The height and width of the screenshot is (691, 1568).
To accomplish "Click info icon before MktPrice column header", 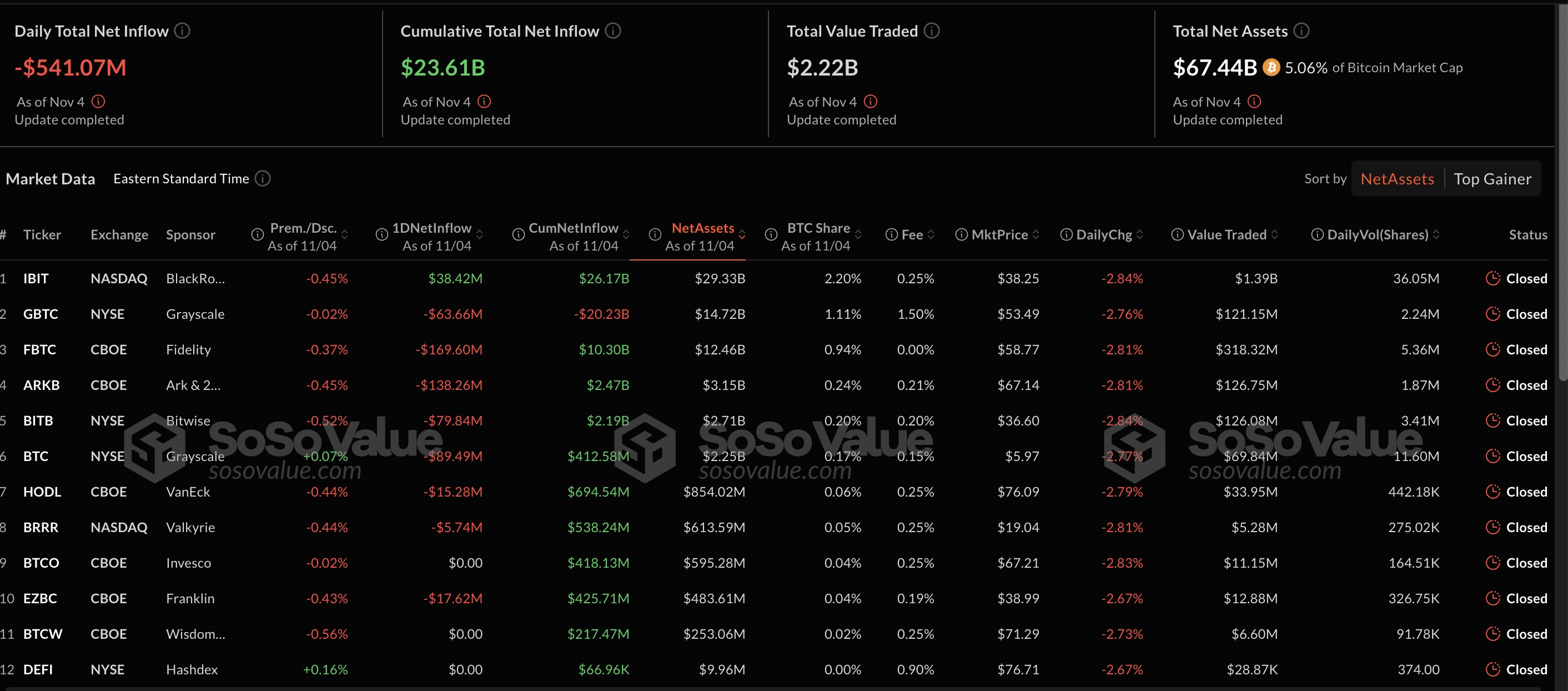I will [961, 234].
